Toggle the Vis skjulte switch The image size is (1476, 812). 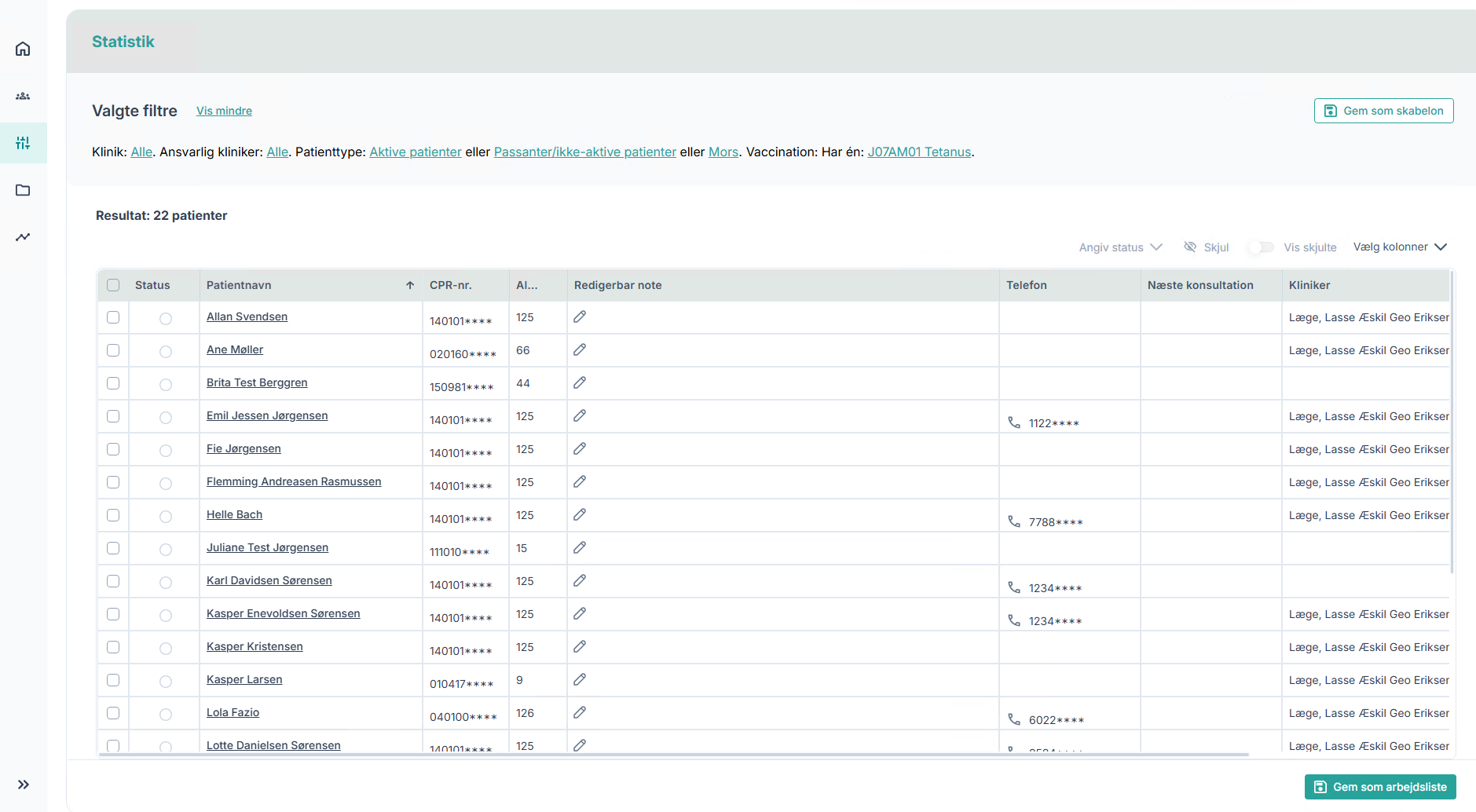tap(1262, 247)
